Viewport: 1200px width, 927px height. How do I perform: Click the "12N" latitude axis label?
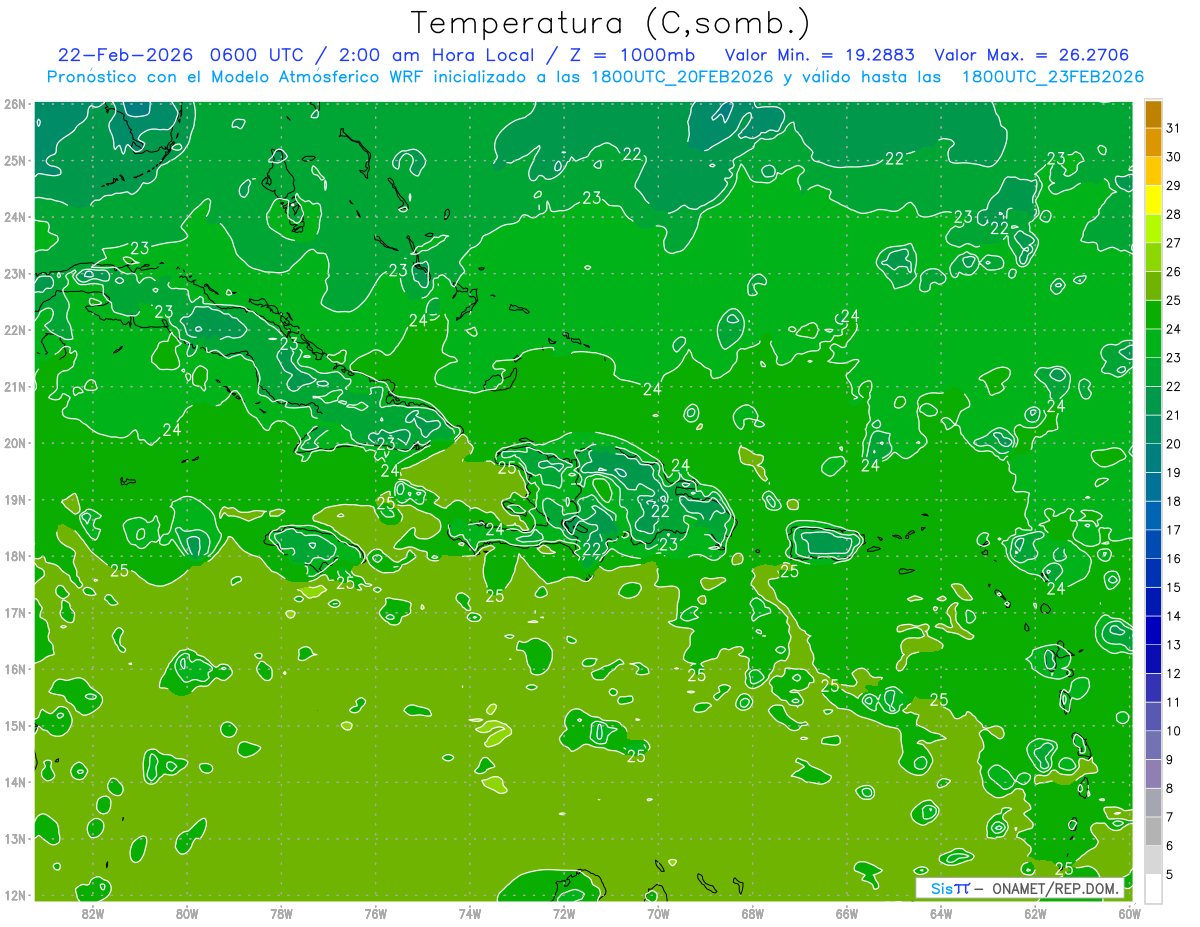(14, 895)
